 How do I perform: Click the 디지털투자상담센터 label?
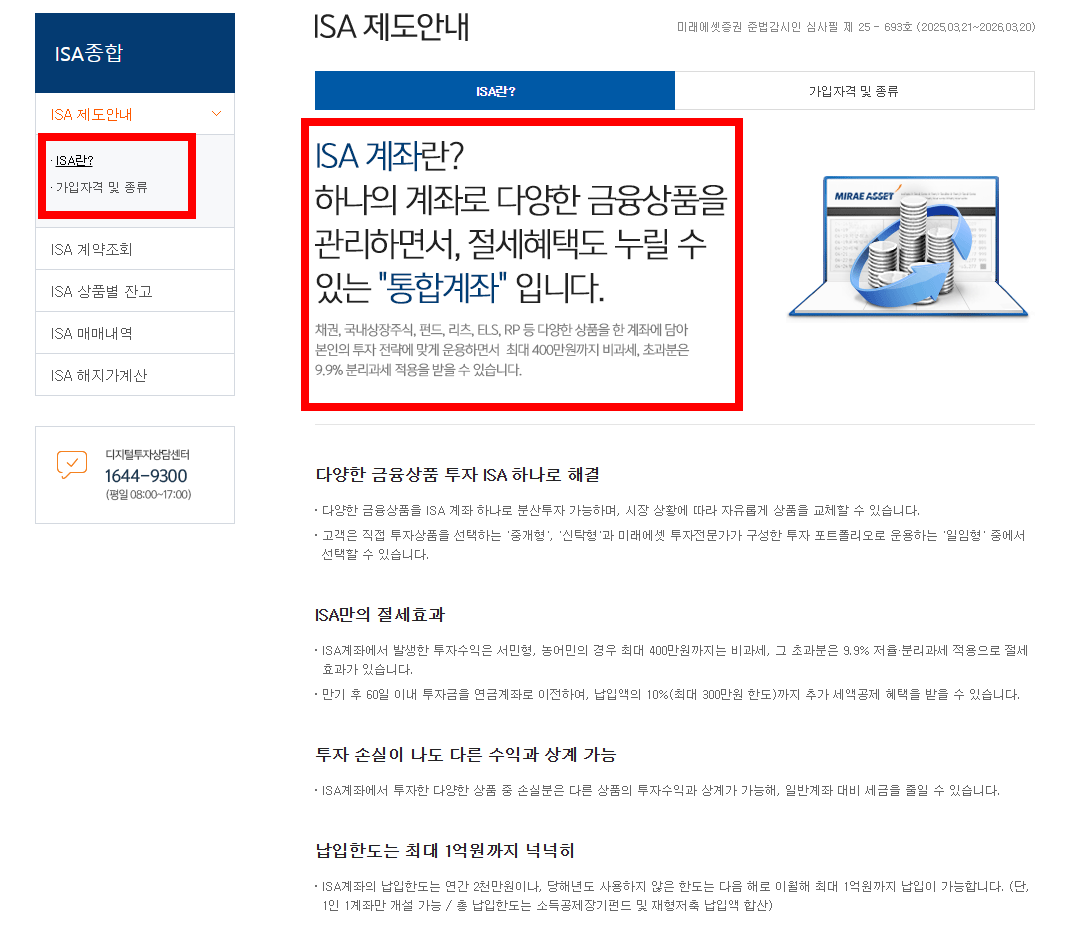point(147,455)
